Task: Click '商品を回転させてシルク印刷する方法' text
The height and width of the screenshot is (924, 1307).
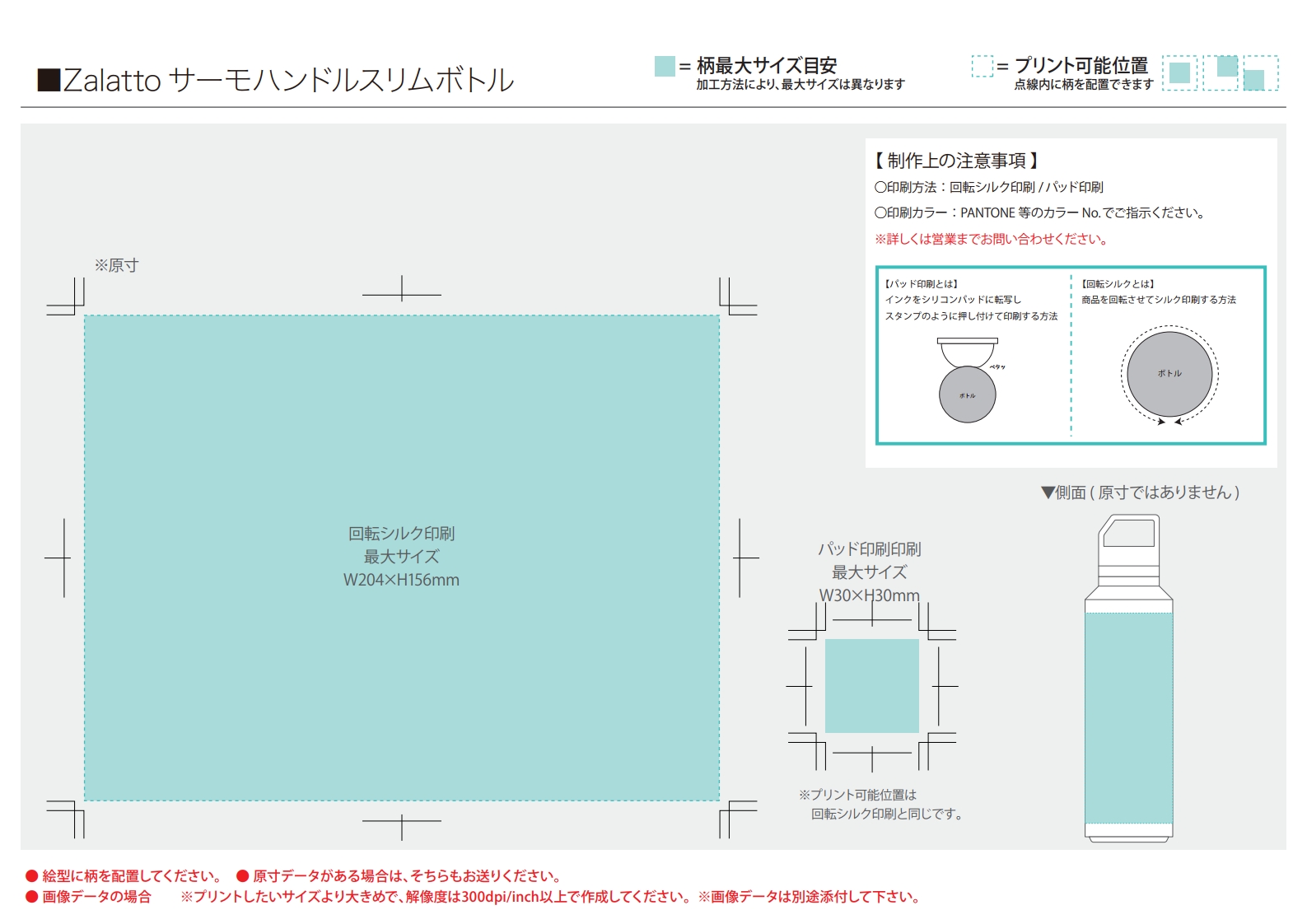Action: tap(1159, 300)
